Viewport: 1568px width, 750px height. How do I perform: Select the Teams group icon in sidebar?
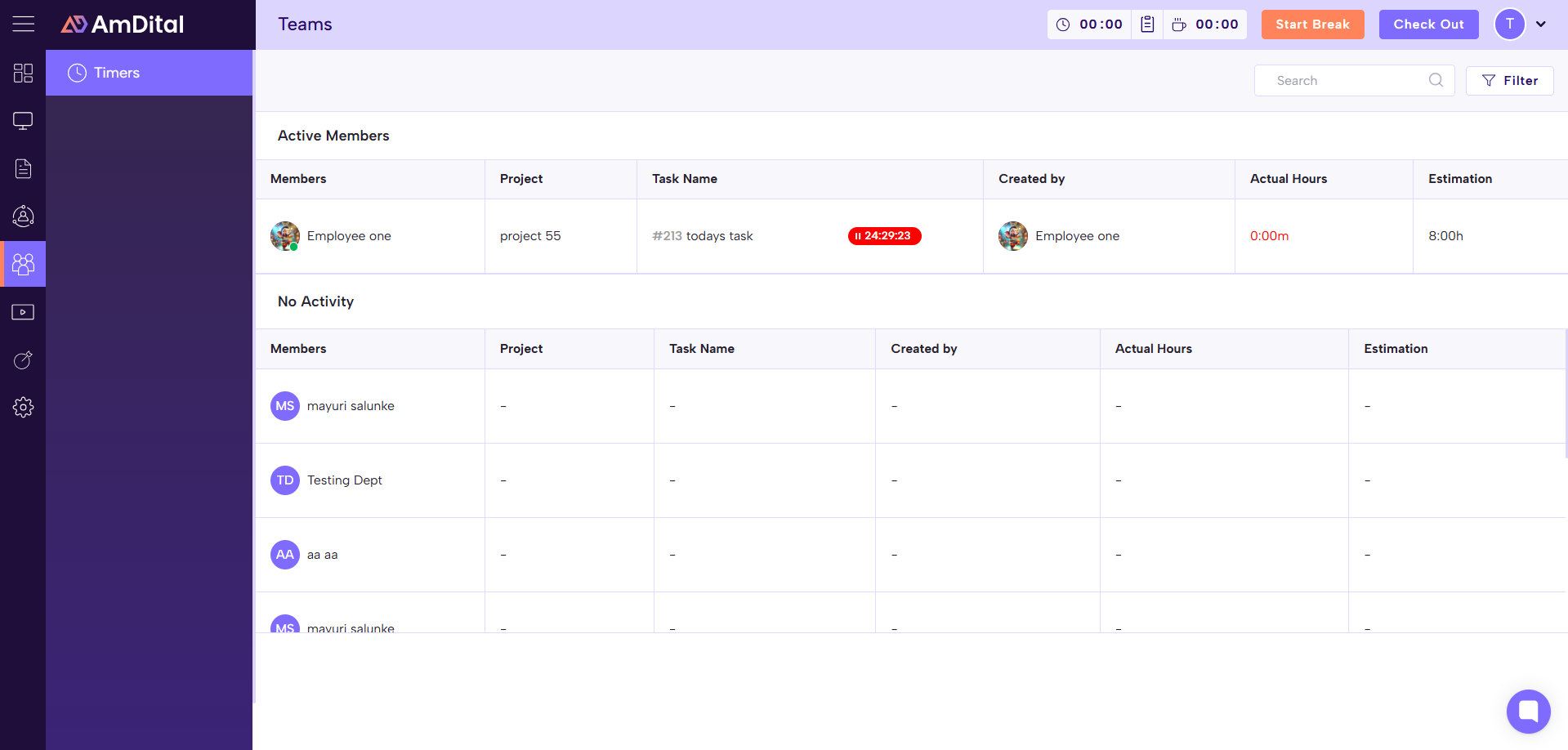23,264
